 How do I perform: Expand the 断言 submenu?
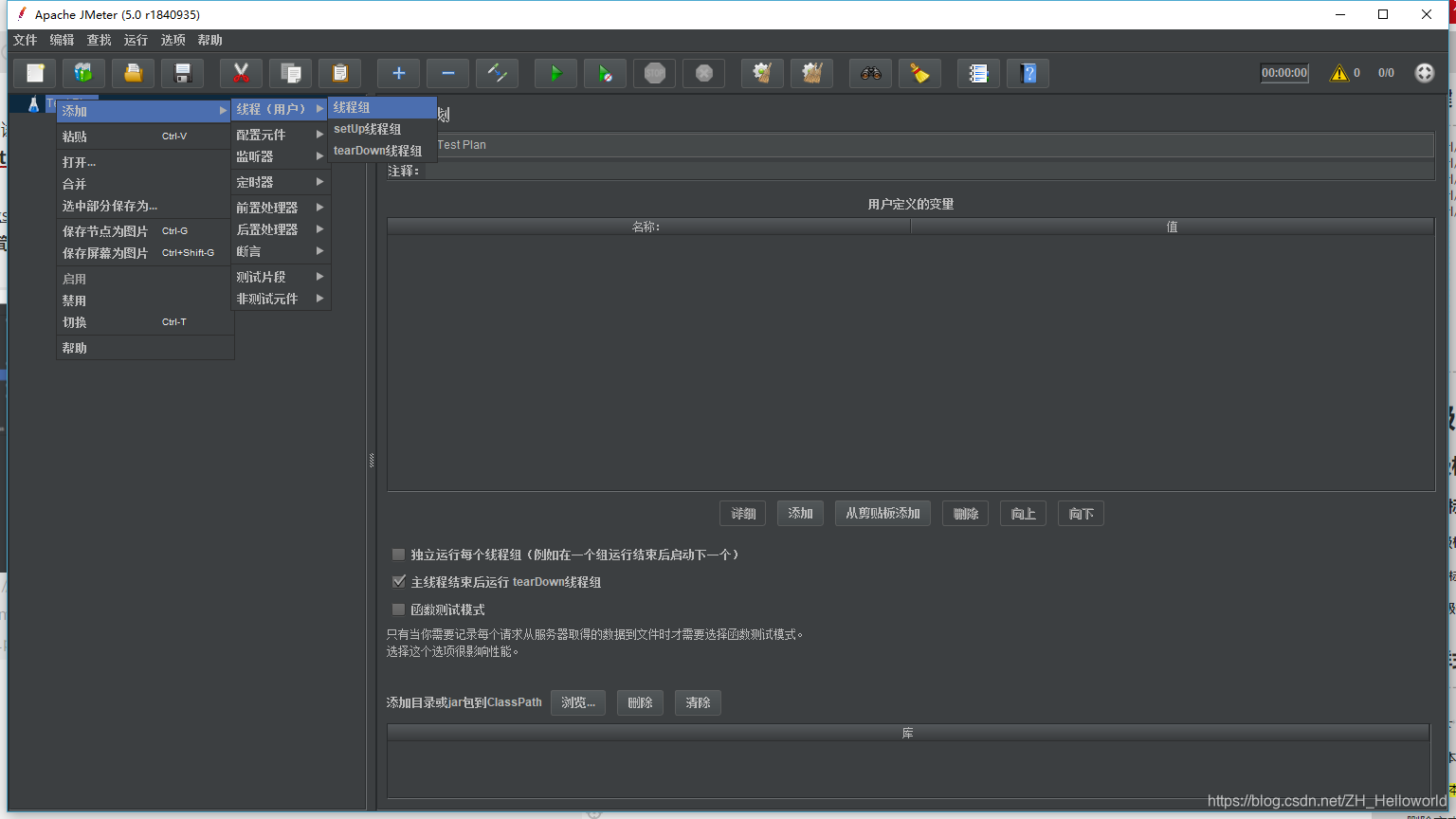(281, 251)
